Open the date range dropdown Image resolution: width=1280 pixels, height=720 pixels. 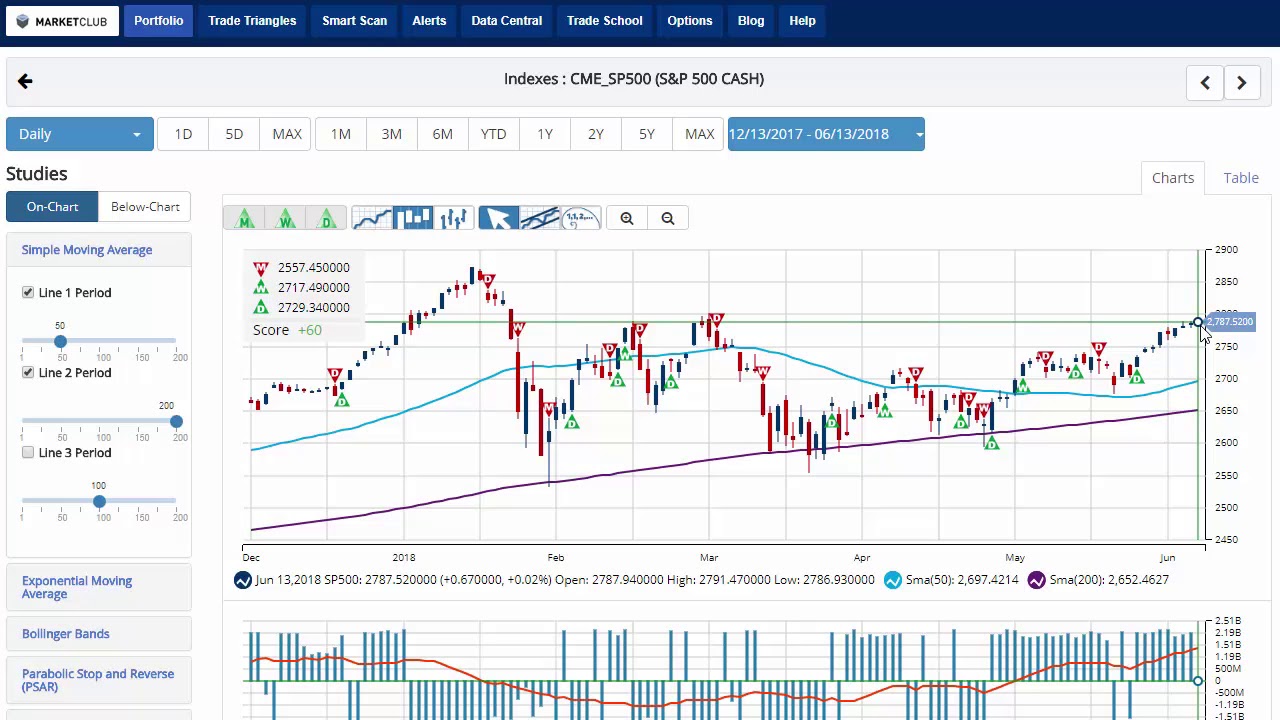tap(826, 134)
